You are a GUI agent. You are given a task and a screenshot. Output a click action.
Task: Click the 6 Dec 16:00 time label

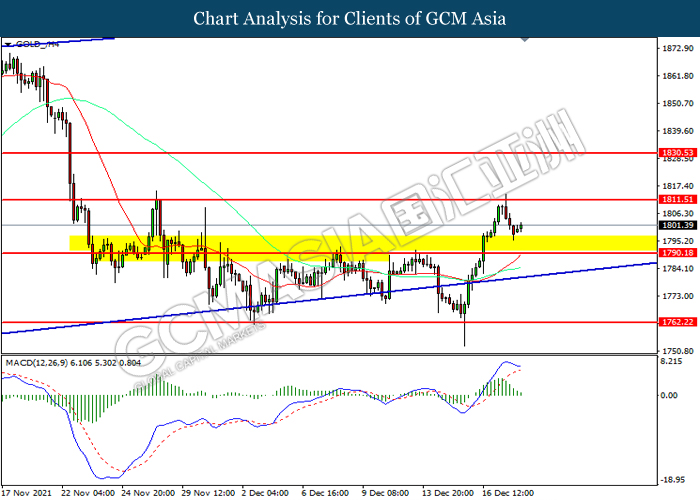(x=325, y=493)
